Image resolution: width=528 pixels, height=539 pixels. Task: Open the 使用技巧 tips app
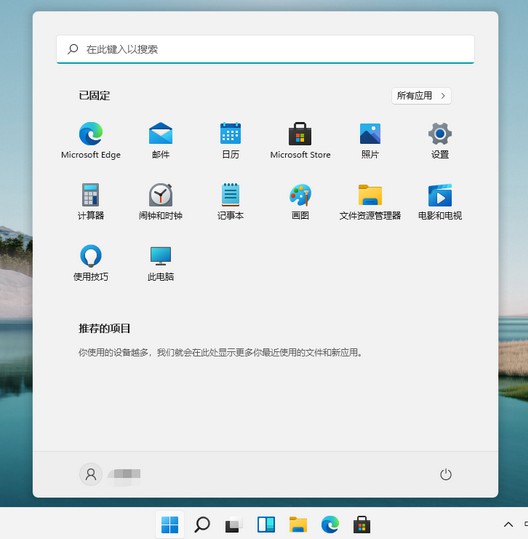click(x=91, y=263)
